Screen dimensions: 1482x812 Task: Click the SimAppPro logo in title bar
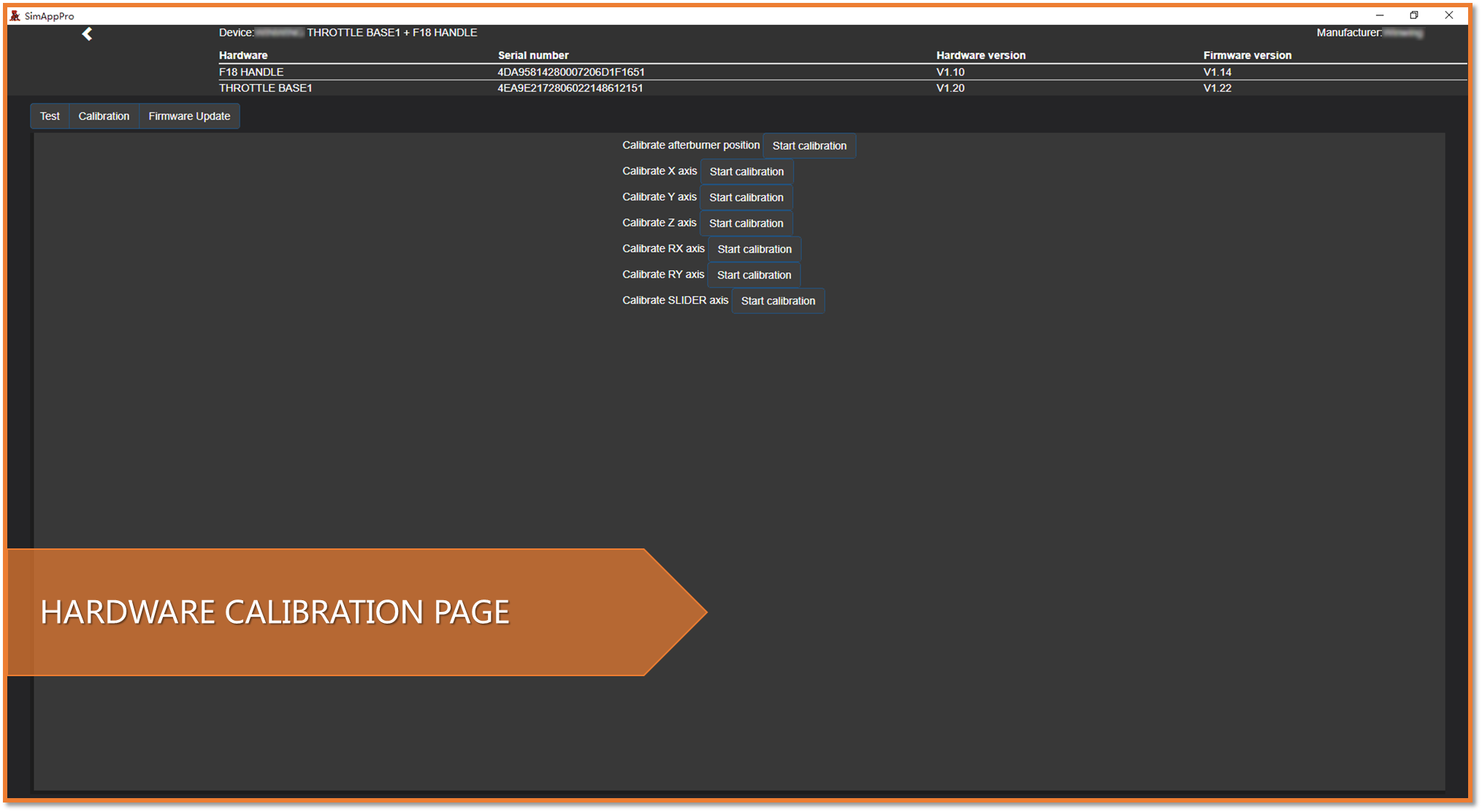15,15
